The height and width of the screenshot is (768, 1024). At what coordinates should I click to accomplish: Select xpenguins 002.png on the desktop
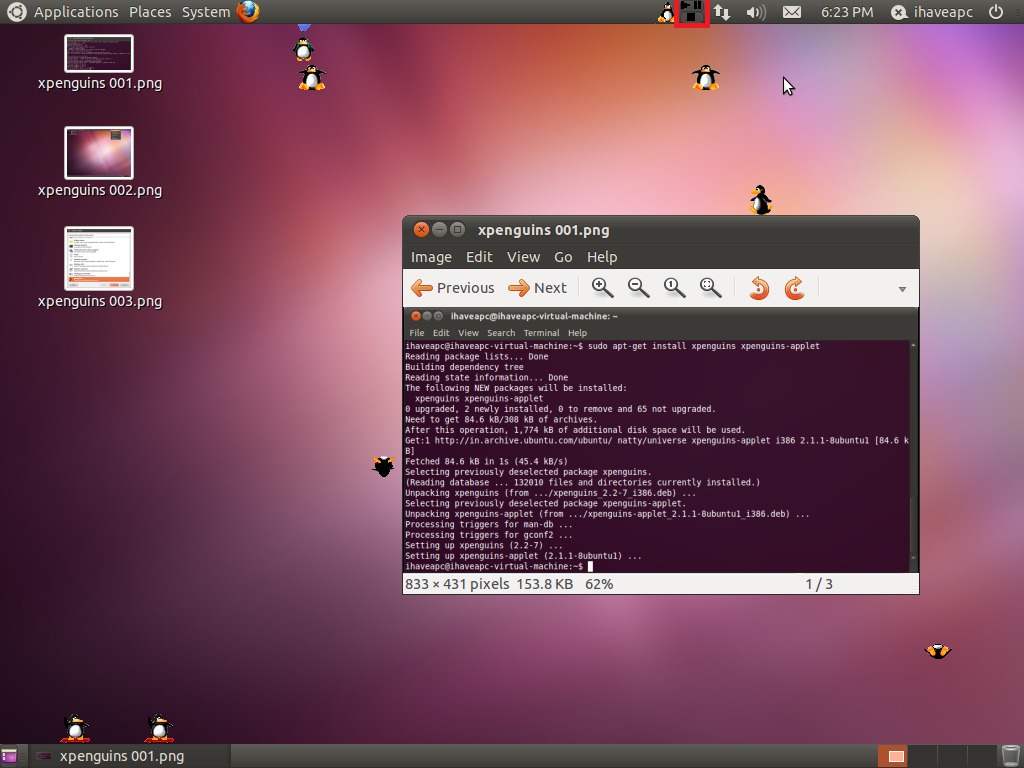point(99,163)
